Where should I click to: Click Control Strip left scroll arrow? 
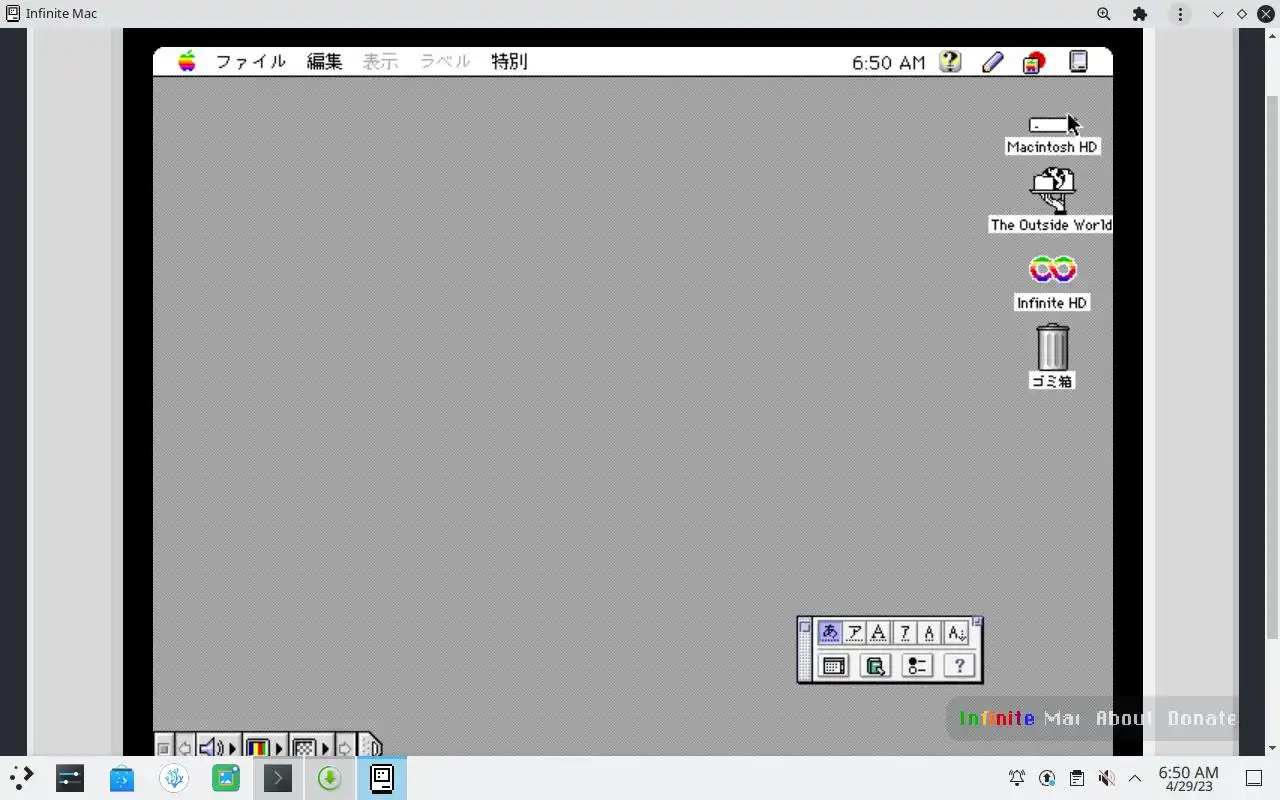pyautogui.click(x=184, y=748)
